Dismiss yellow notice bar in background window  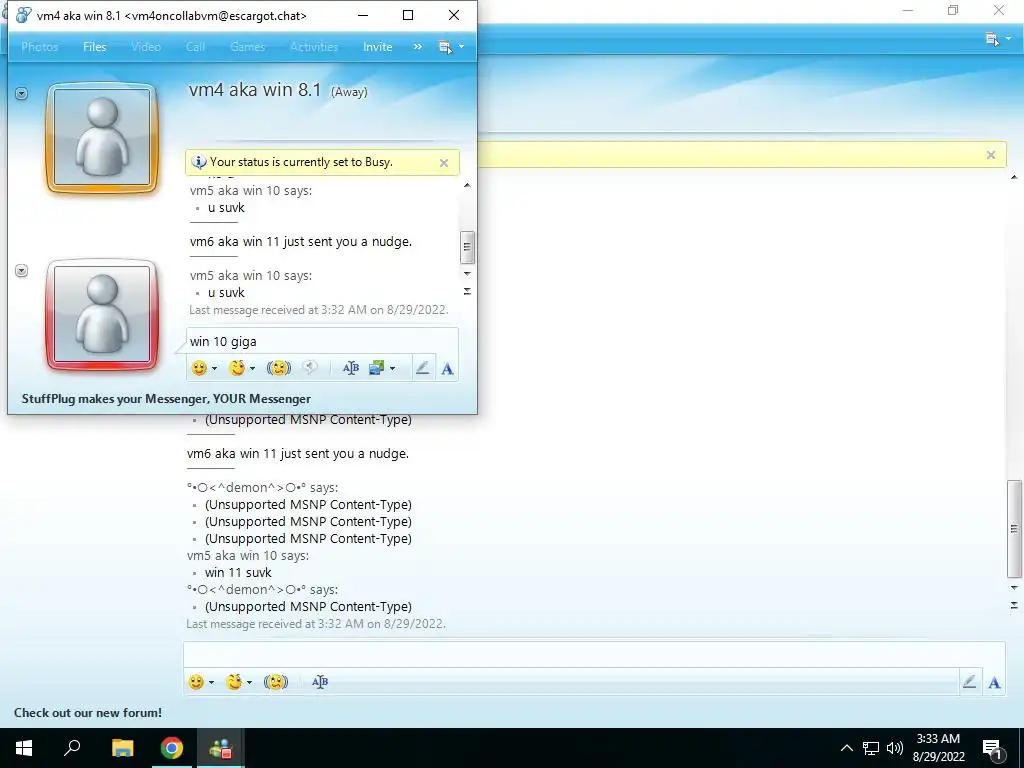pos(991,155)
